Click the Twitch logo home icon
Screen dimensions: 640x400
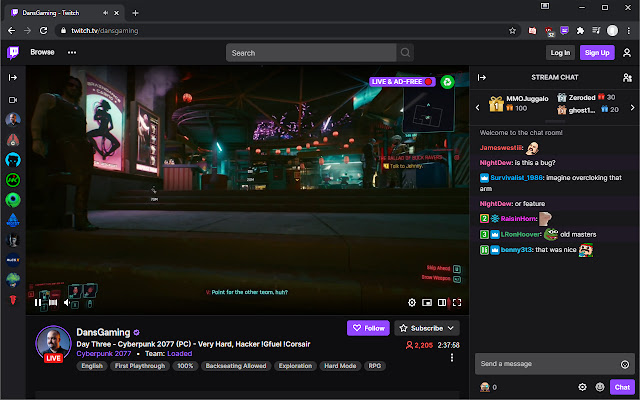point(13,53)
